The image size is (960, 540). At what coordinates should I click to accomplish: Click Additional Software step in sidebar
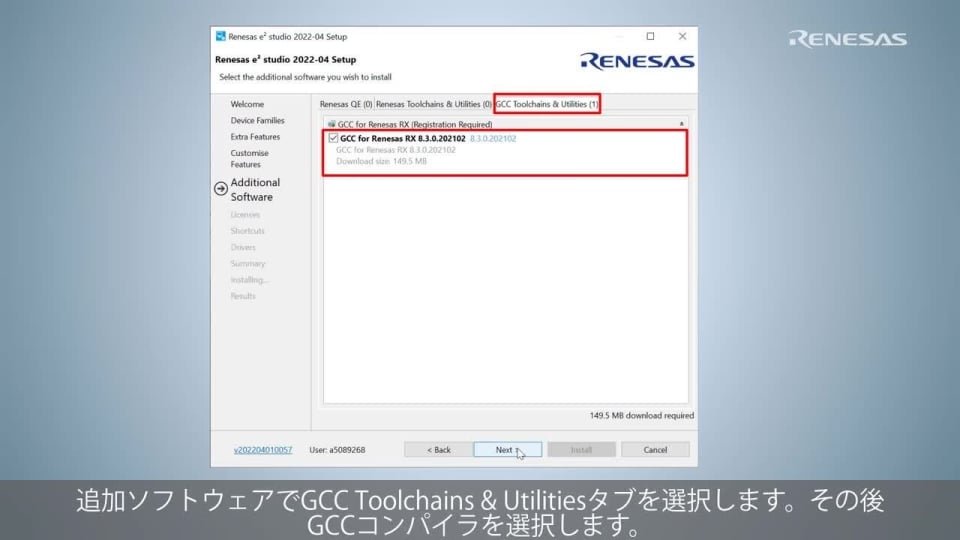[255, 190]
